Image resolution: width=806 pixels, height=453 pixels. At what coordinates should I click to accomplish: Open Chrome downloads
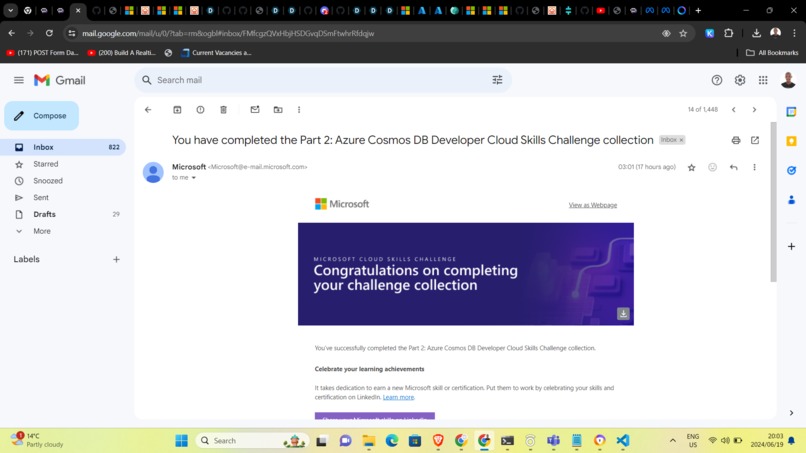pyautogui.click(x=756, y=33)
